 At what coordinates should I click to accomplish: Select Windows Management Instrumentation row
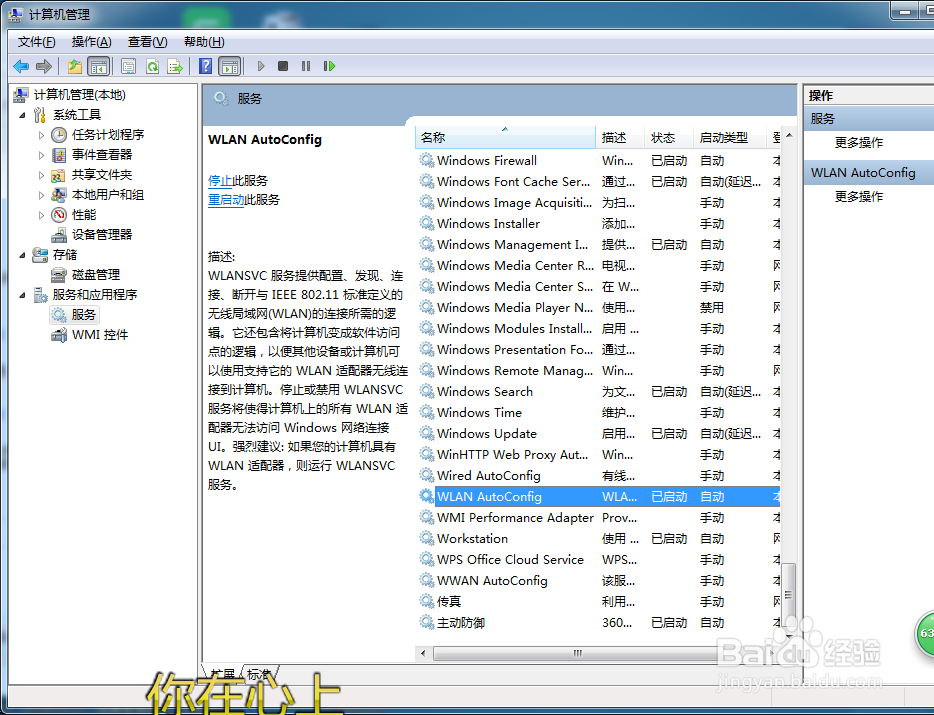point(599,245)
